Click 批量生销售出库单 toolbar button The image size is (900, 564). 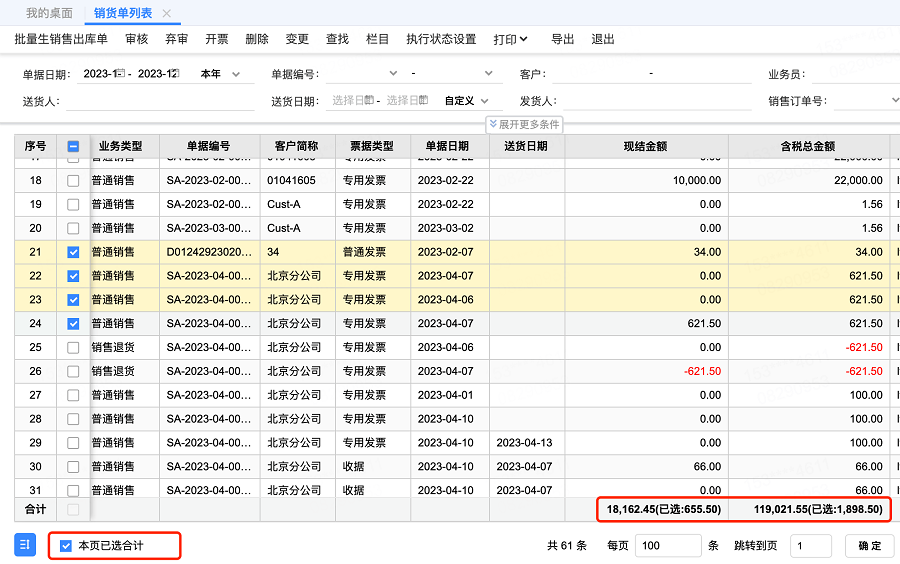pos(61,39)
